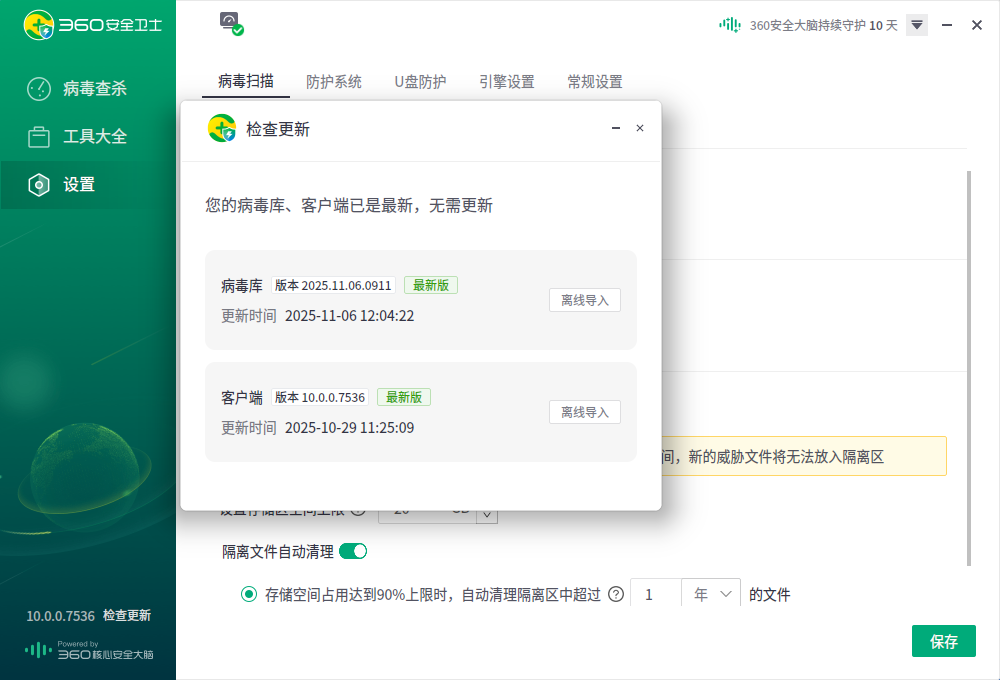Screen dimensions: 1000x680
Task: Click 离线导入 for the 客户端
Action: [x=585, y=413]
